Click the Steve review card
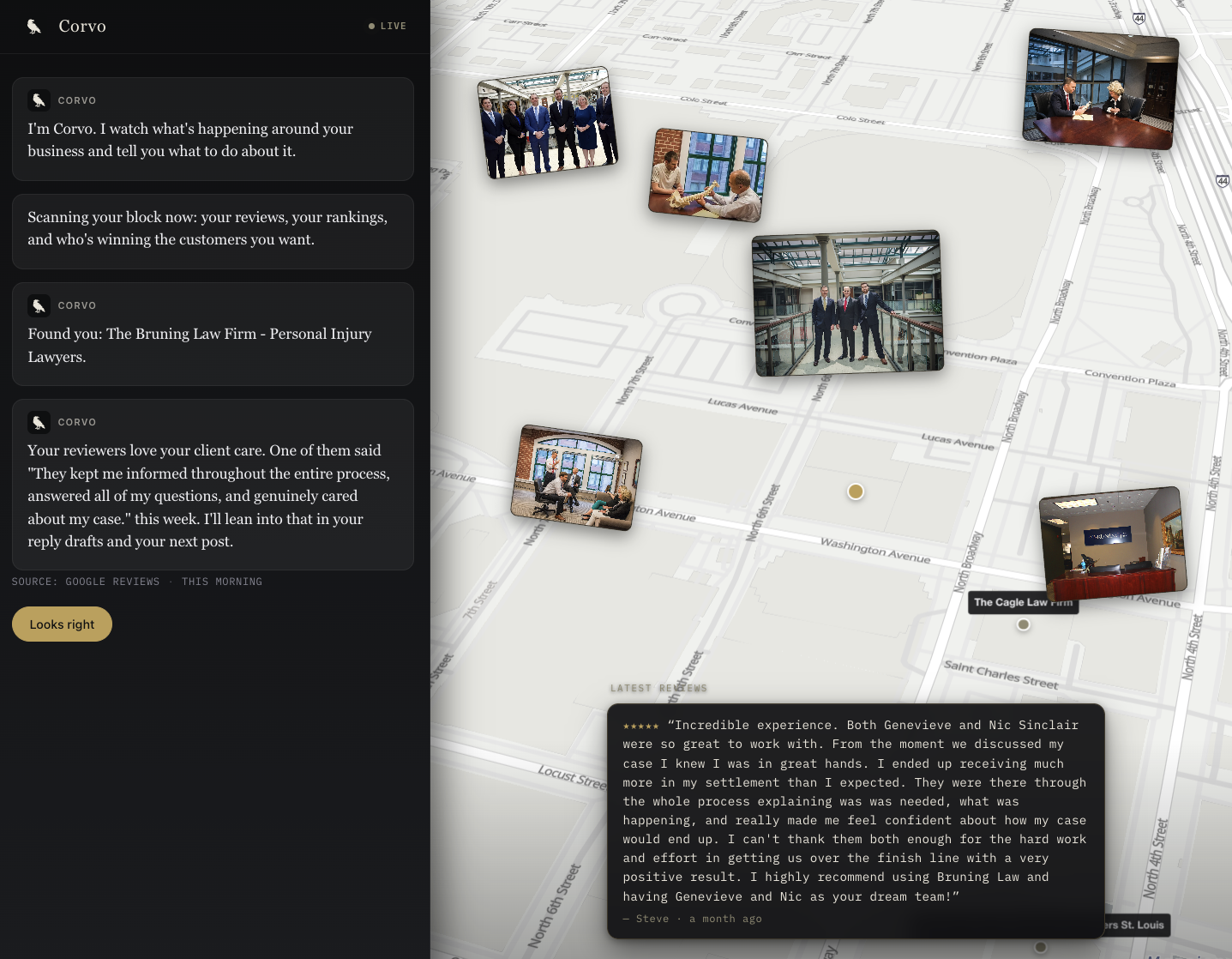Screen dimensions: 1232x959 (856, 821)
